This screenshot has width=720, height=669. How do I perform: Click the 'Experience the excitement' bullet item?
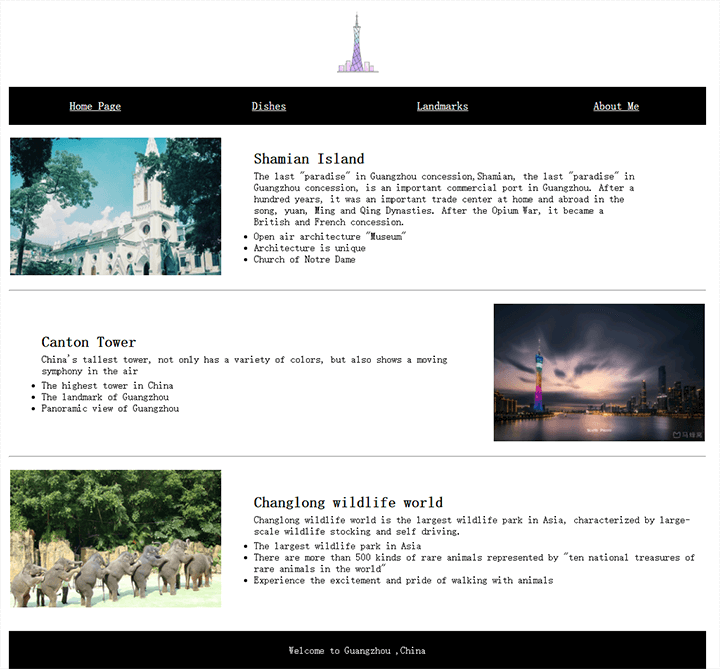(x=403, y=580)
